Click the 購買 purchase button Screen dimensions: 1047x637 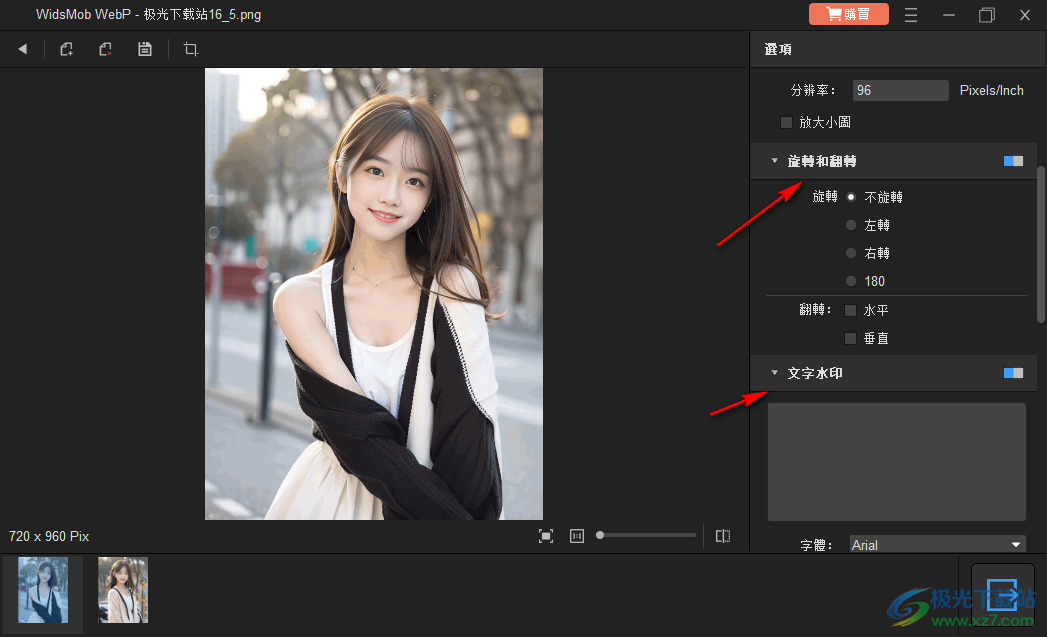coord(849,14)
